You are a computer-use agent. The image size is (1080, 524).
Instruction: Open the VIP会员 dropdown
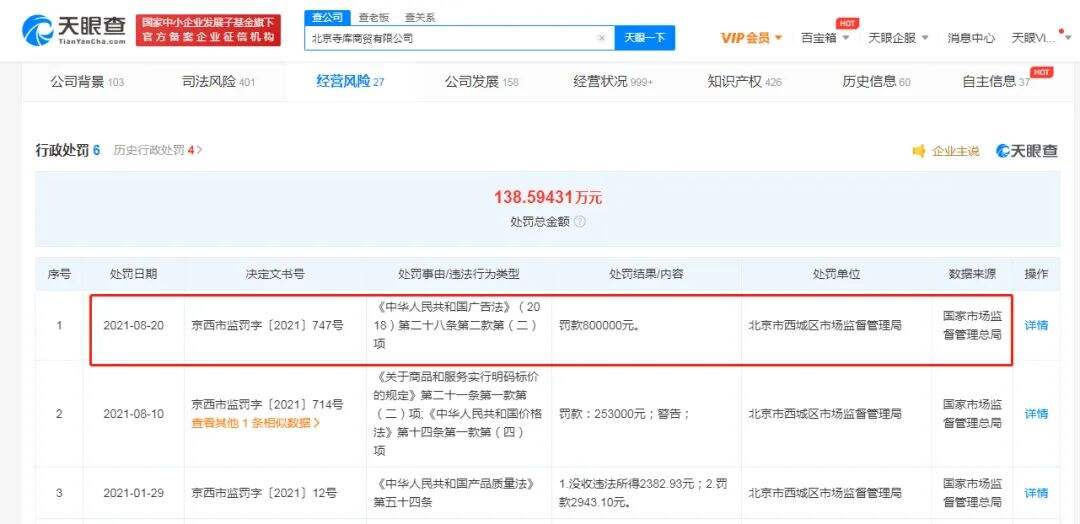751,38
